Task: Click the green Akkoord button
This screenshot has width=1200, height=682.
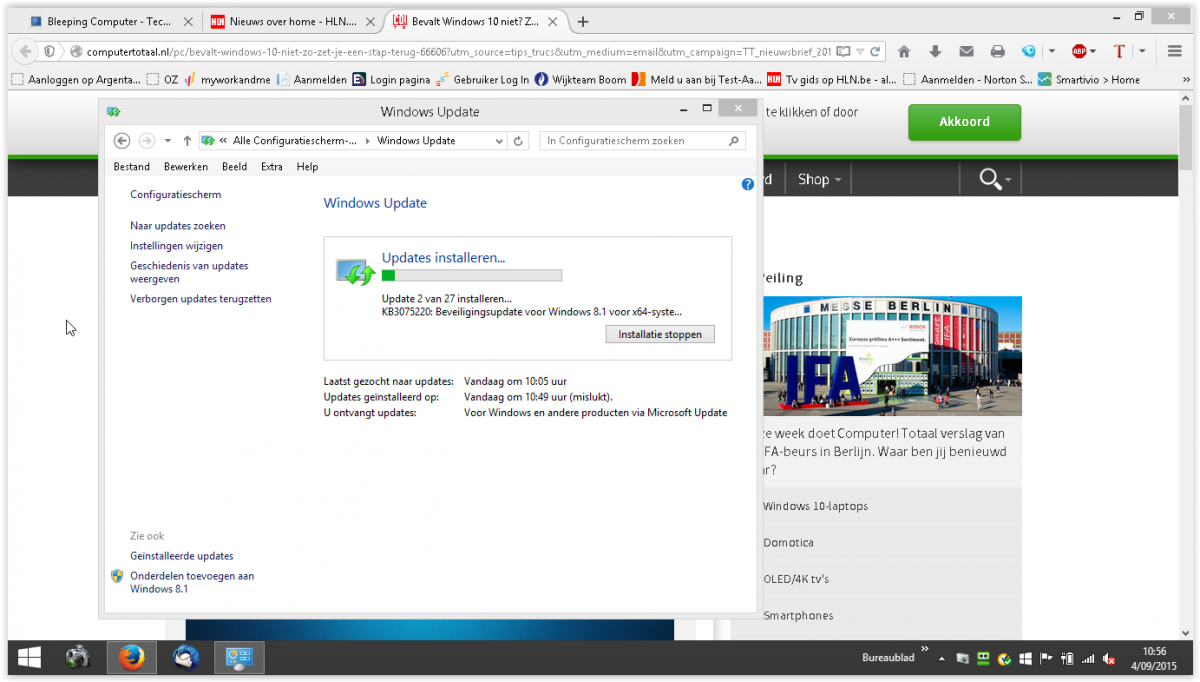Action: (965, 122)
